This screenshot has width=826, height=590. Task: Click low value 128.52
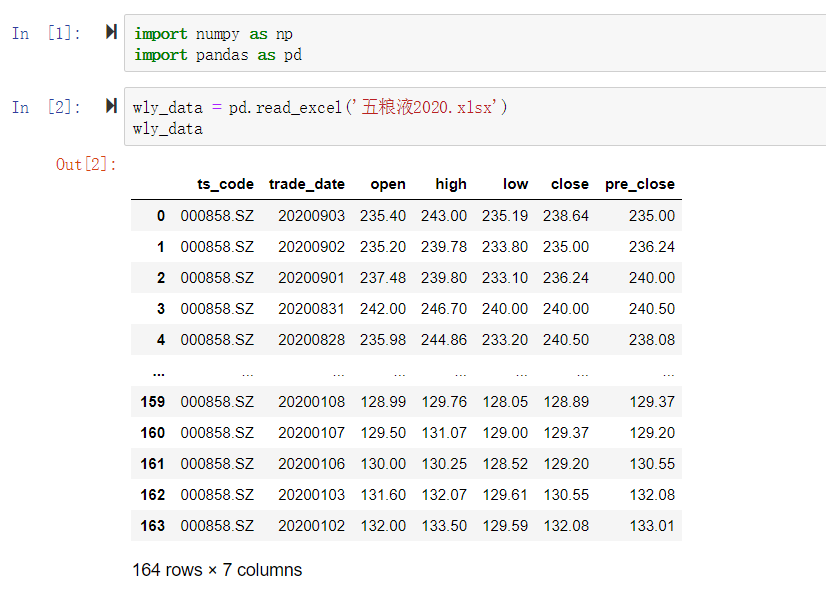tap(505, 464)
